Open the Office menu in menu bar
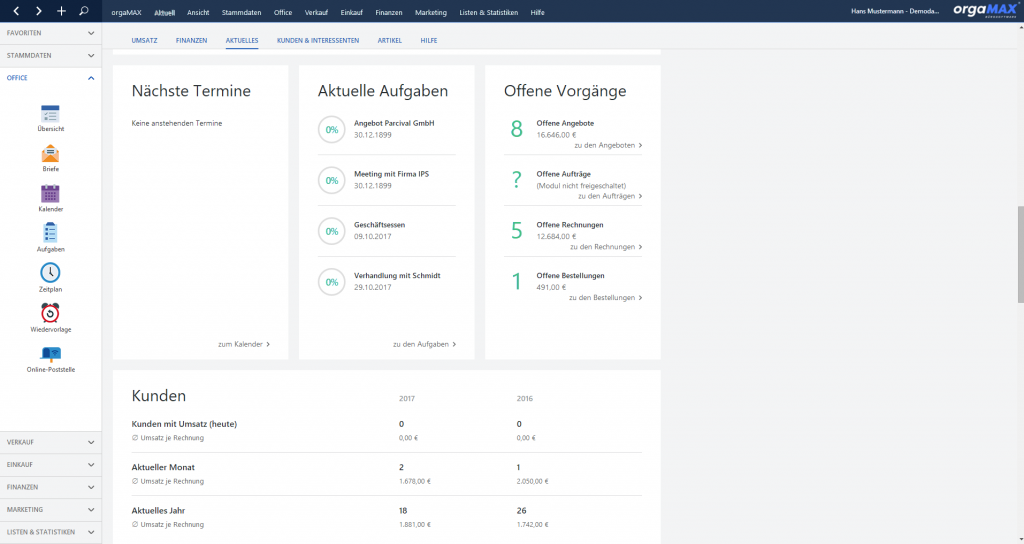Image resolution: width=1024 pixels, height=544 pixels. 283,12
